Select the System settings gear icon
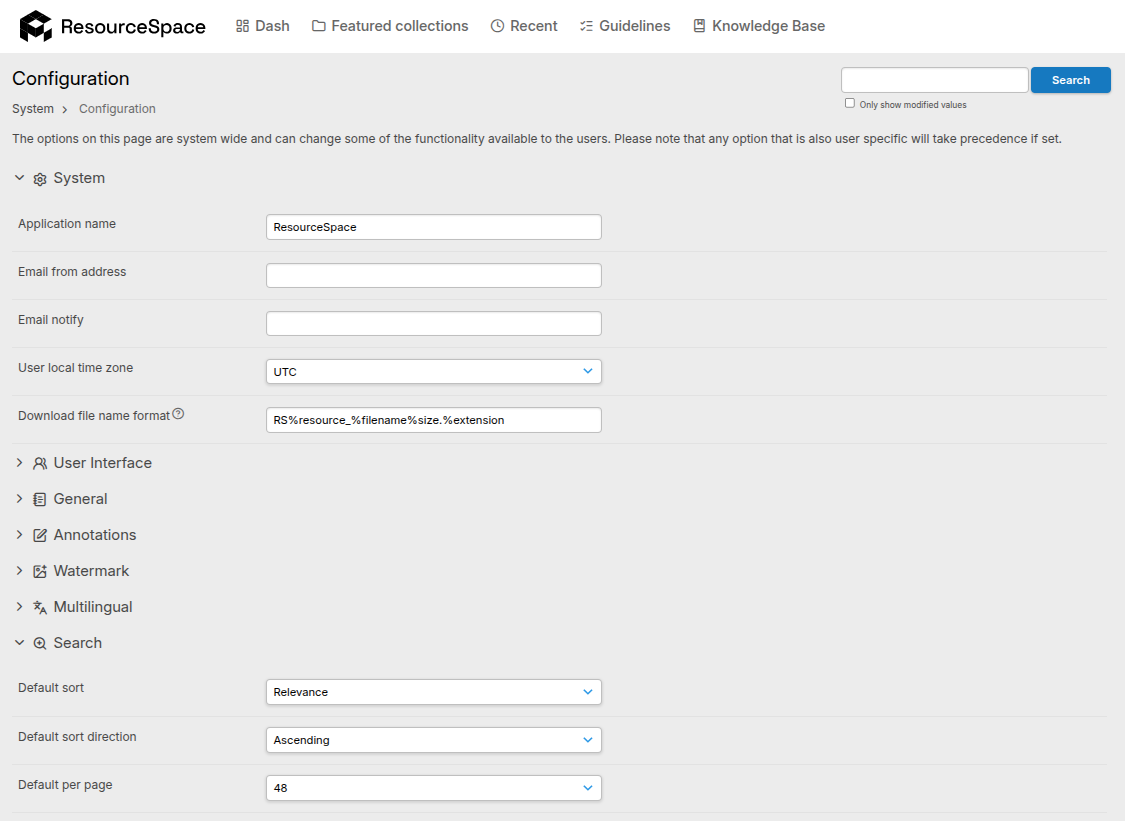Screen dimensions: 1125x821 pyautogui.click(x=41, y=177)
